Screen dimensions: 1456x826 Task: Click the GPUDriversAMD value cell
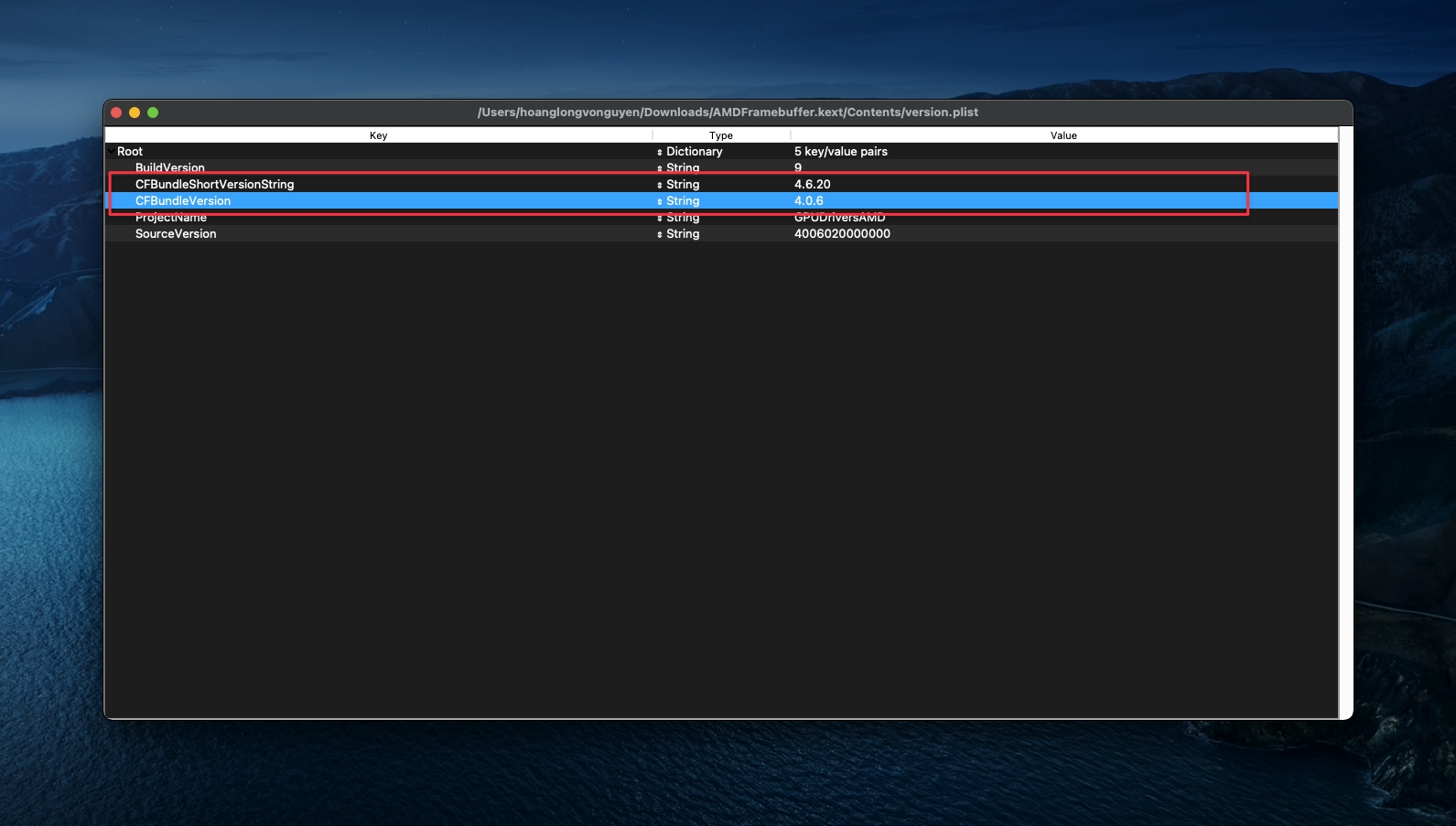[x=839, y=218]
